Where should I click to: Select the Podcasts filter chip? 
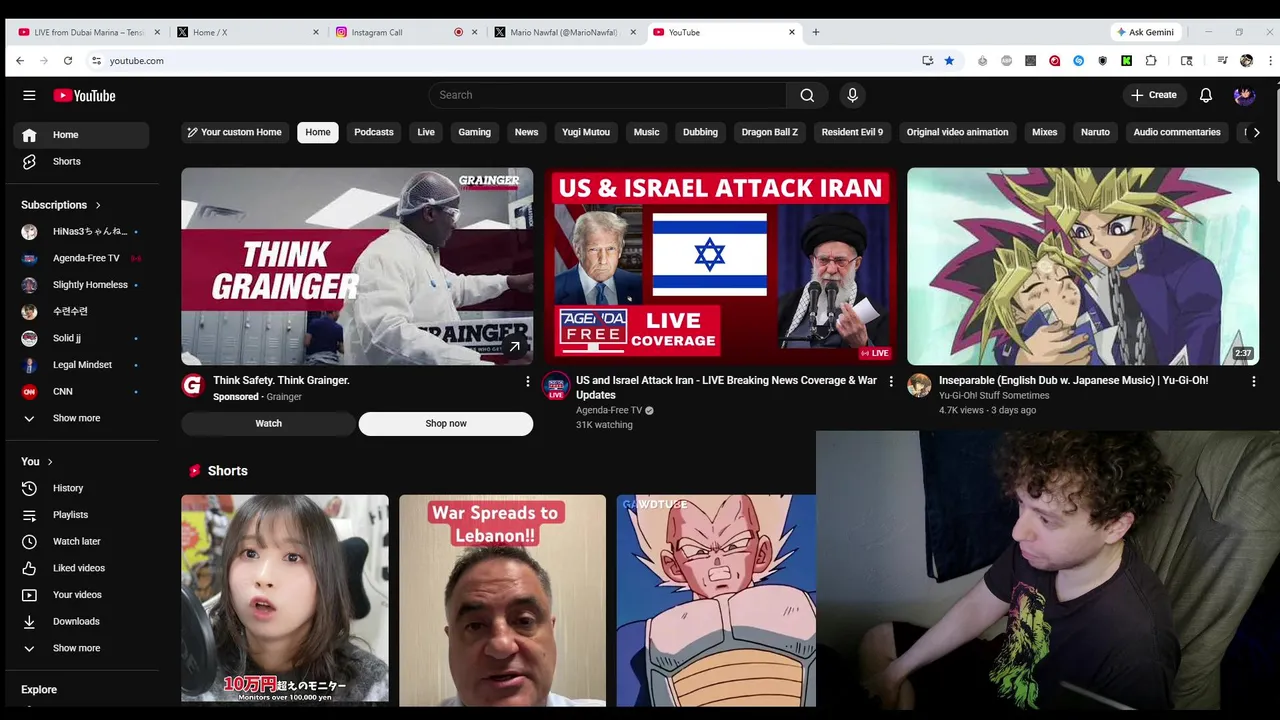[374, 132]
